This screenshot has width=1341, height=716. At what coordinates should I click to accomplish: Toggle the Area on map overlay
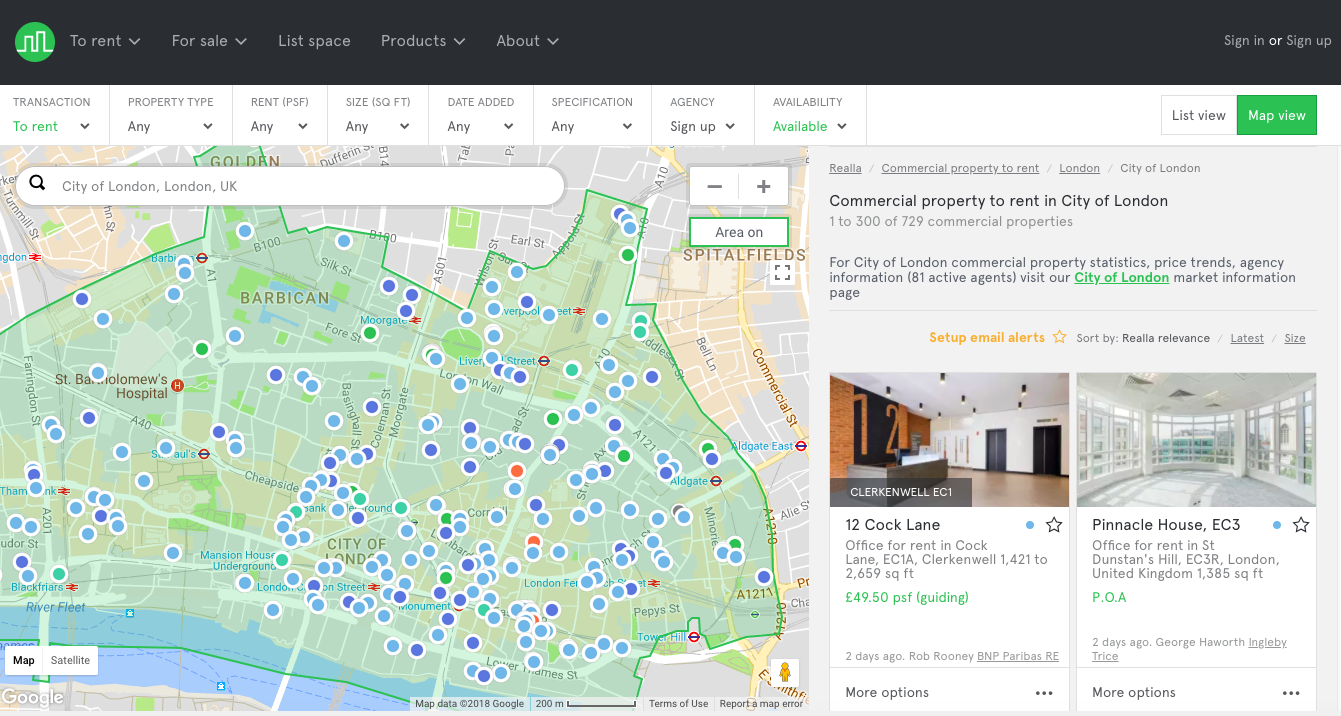739,232
